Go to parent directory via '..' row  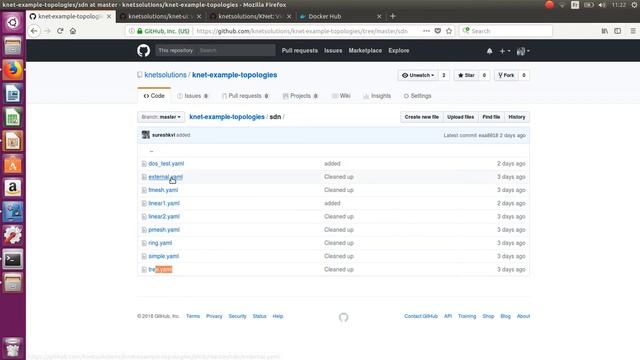151,151
